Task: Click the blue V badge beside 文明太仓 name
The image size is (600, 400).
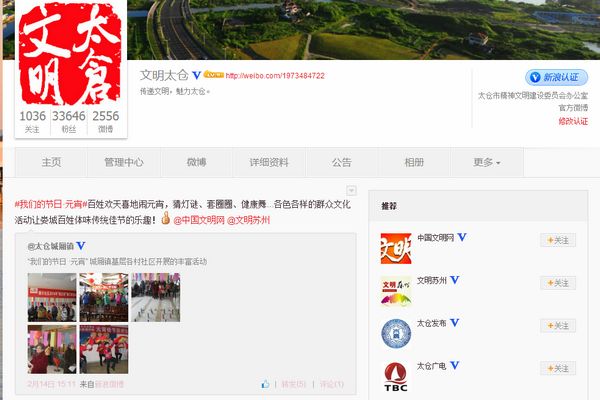Action: click(196, 75)
